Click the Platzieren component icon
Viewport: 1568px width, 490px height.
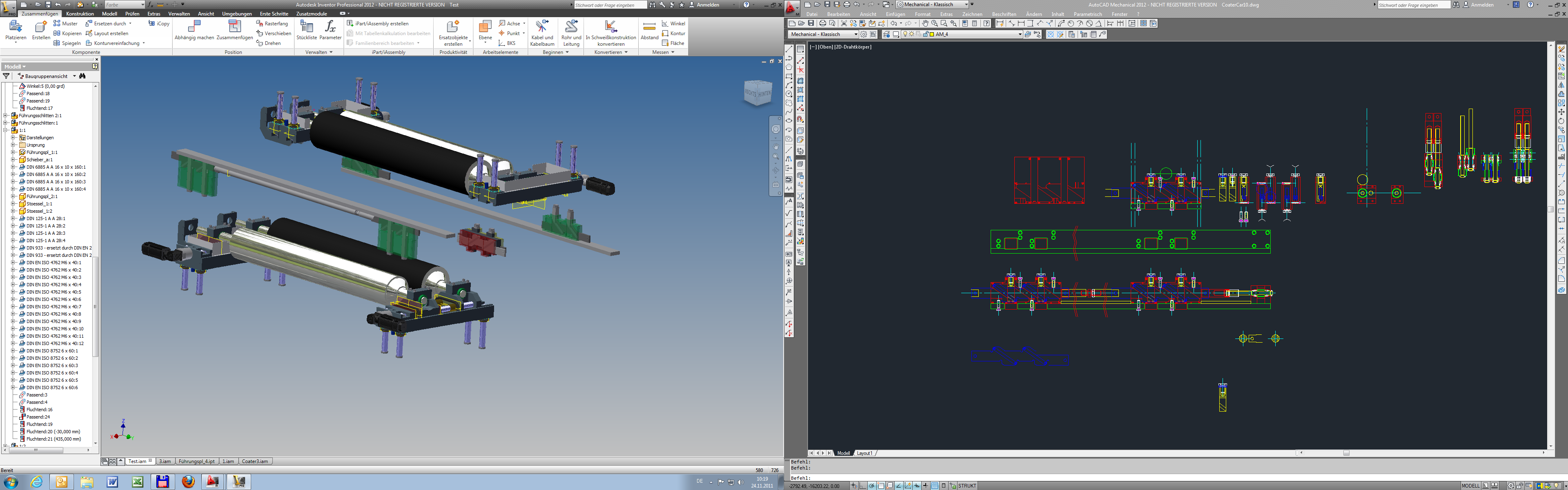coord(16,27)
